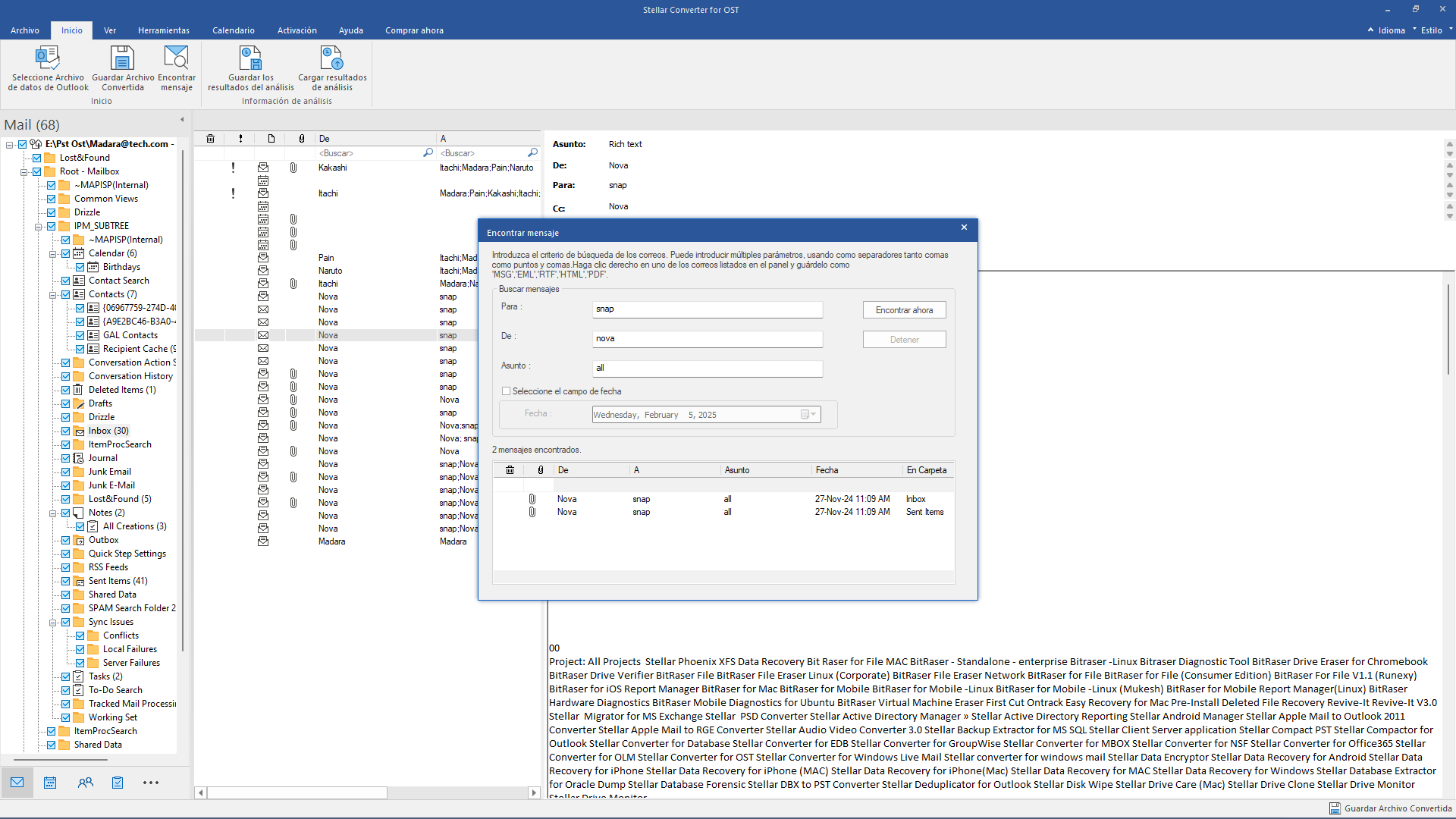Select the Para input field

click(x=706, y=308)
